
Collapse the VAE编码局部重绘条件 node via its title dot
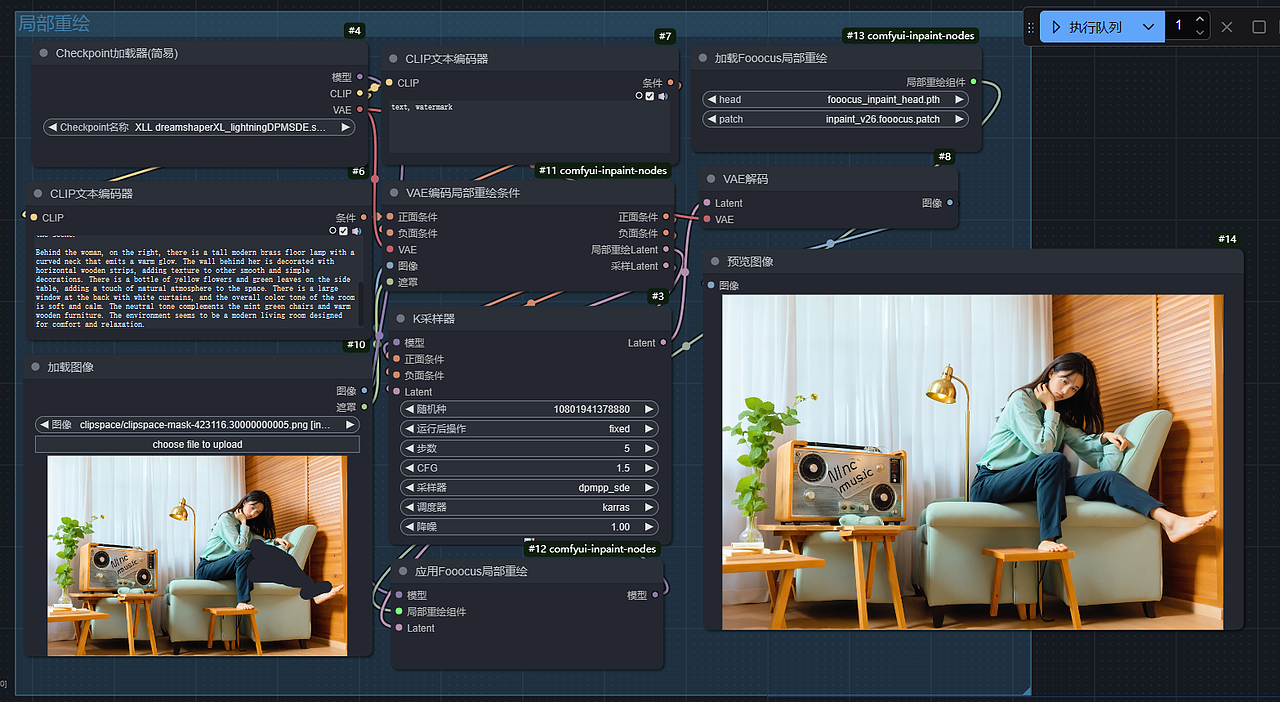[x=394, y=193]
